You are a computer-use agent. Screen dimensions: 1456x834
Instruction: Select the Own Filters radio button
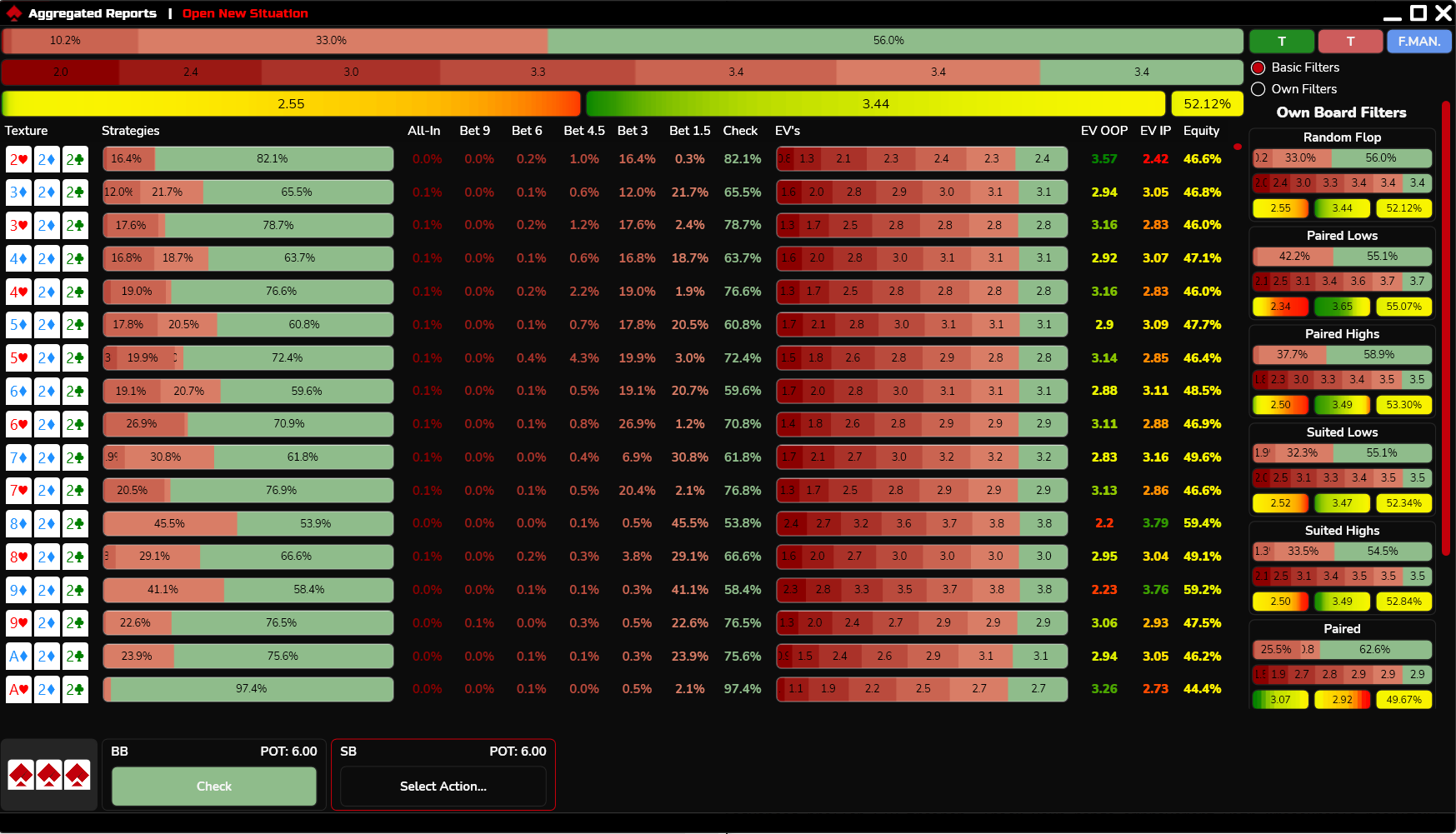coord(1258,89)
